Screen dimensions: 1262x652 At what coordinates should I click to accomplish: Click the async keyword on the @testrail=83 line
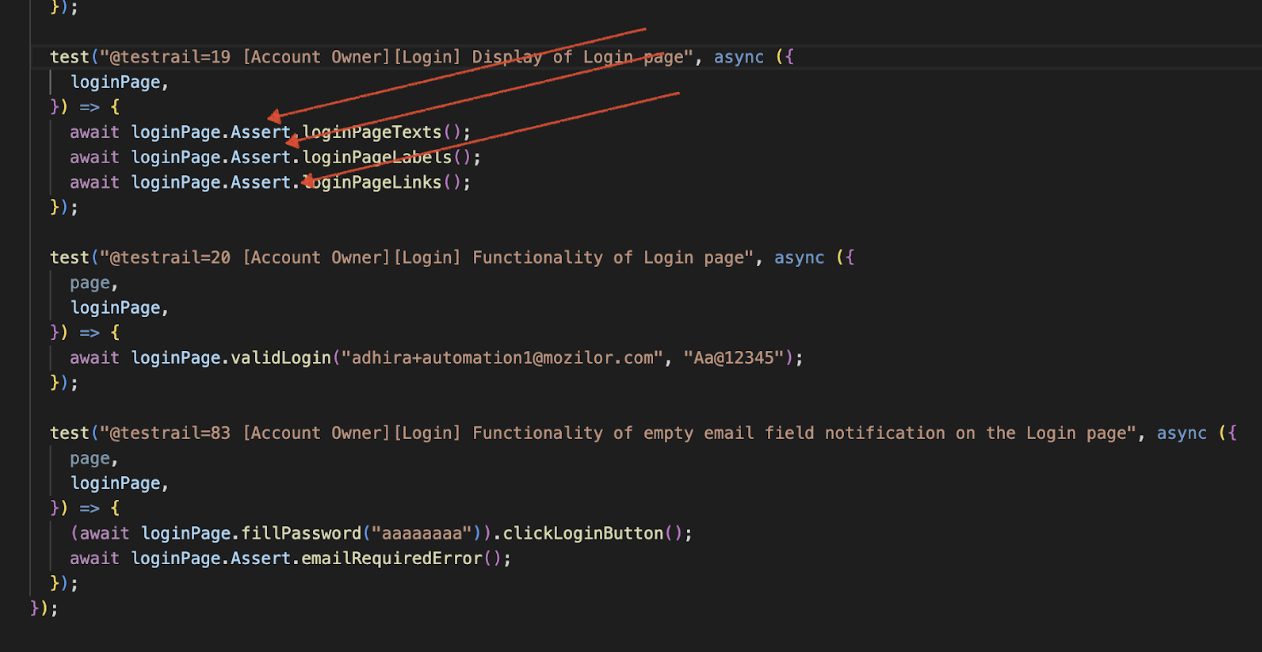1182,433
